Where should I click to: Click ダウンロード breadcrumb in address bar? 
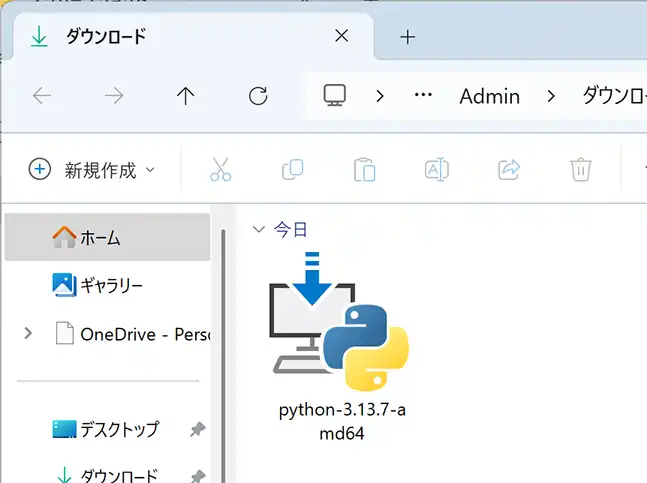(614, 96)
